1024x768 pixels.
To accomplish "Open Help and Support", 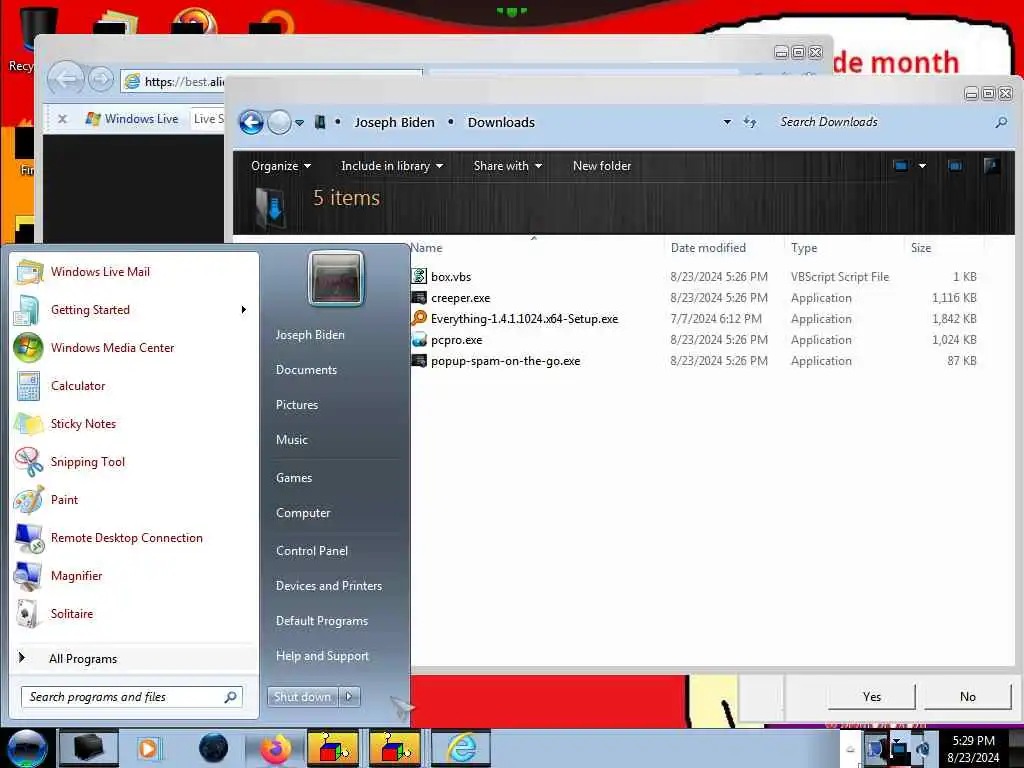I will click(322, 656).
